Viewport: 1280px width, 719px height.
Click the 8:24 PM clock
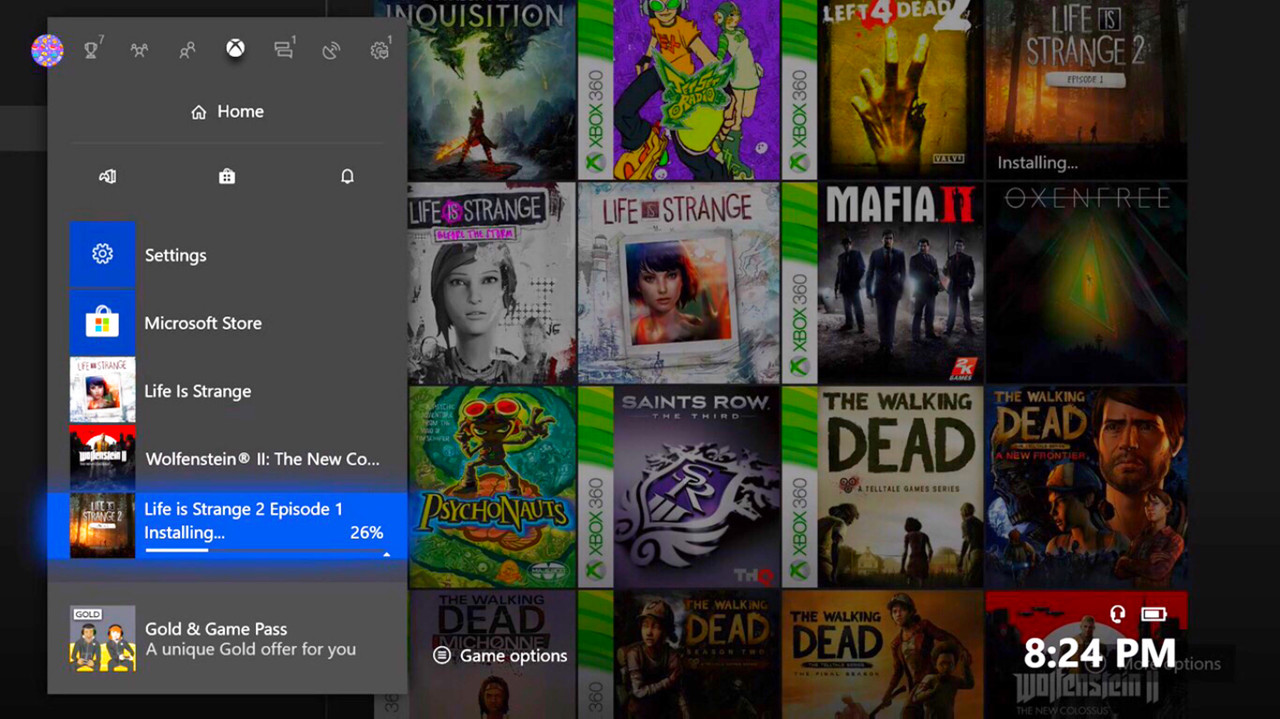(1100, 654)
